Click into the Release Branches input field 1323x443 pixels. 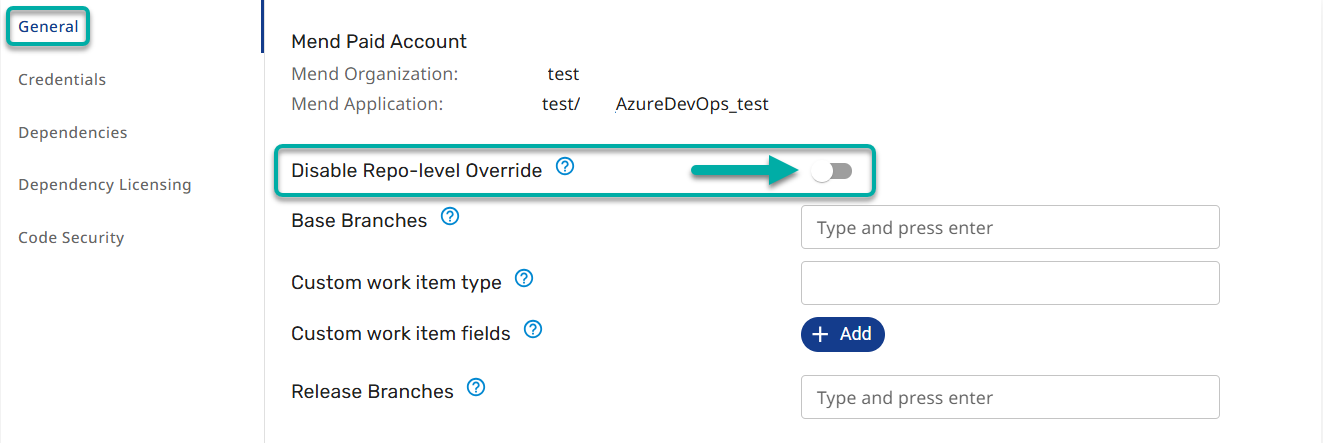(1010, 398)
